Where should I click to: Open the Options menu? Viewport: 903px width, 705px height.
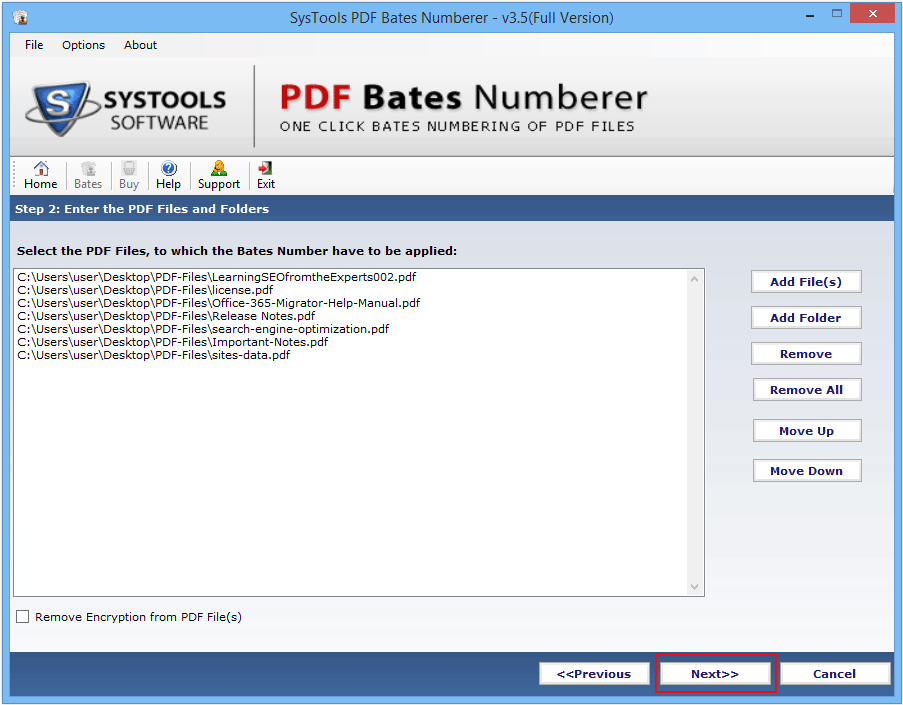point(84,45)
